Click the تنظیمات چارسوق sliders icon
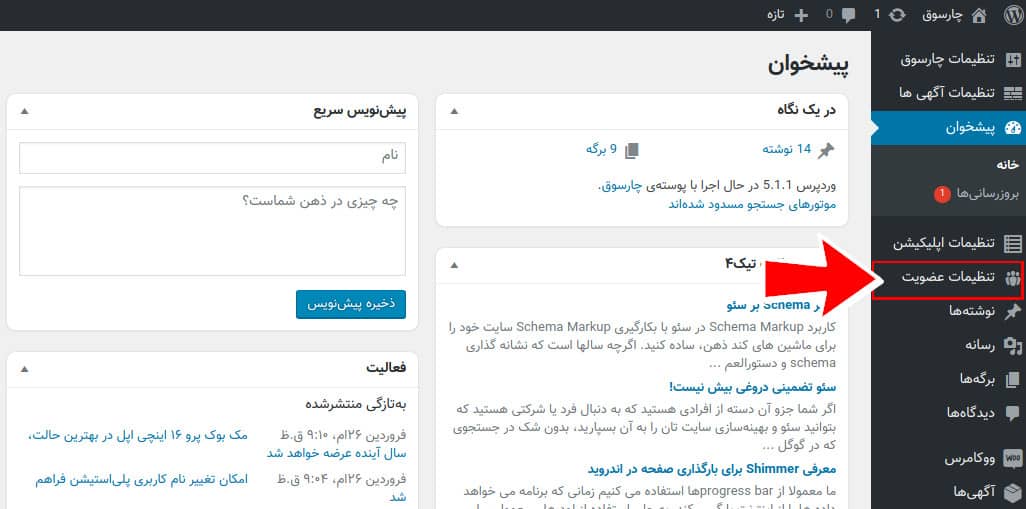 pyautogui.click(x=1012, y=60)
